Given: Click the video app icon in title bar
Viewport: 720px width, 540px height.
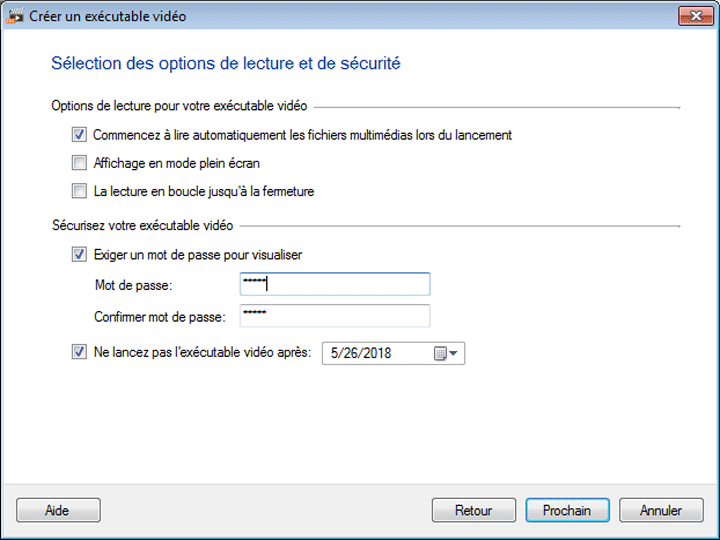Looking at the screenshot, I should click(15, 16).
